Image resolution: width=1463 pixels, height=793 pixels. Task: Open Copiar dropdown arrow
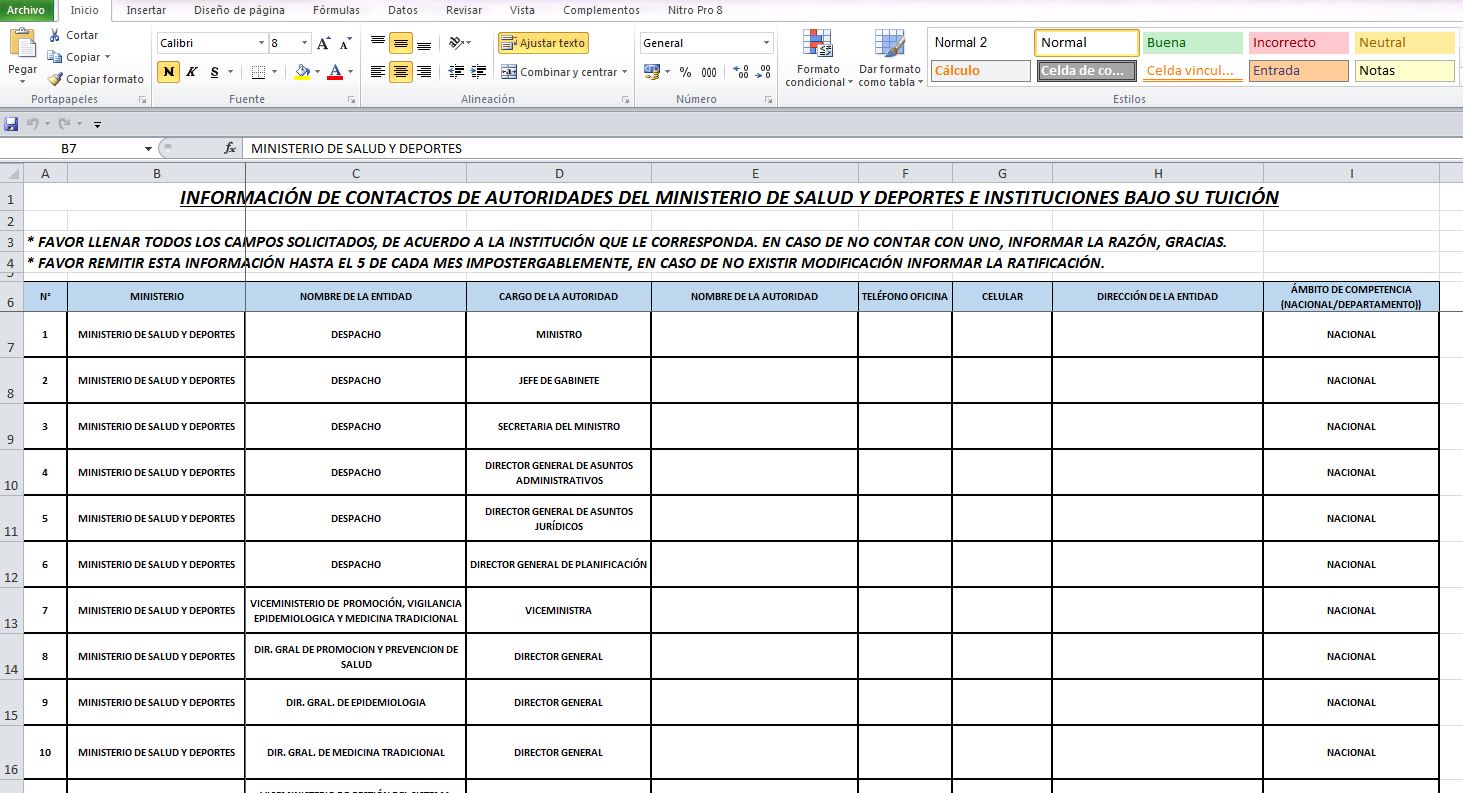107,57
